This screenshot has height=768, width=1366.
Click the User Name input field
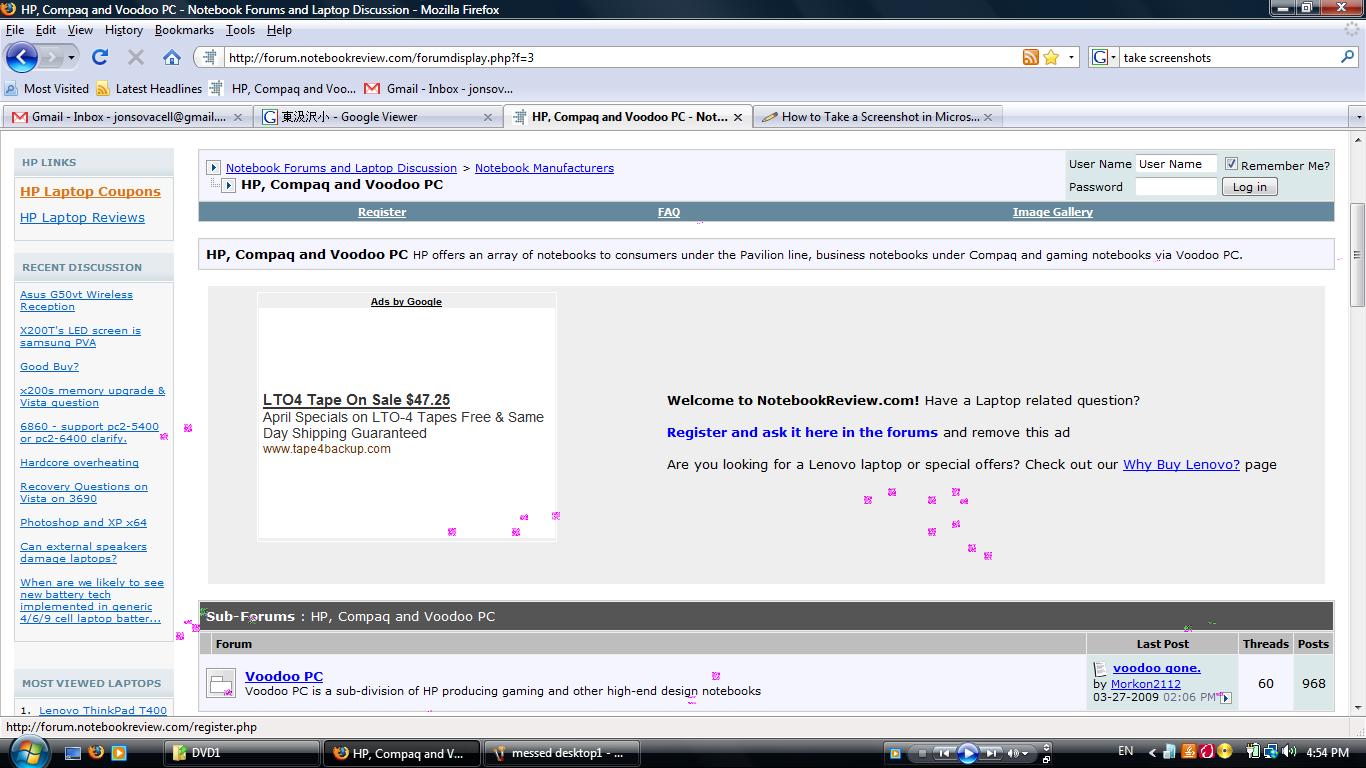(x=1176, y=164)
